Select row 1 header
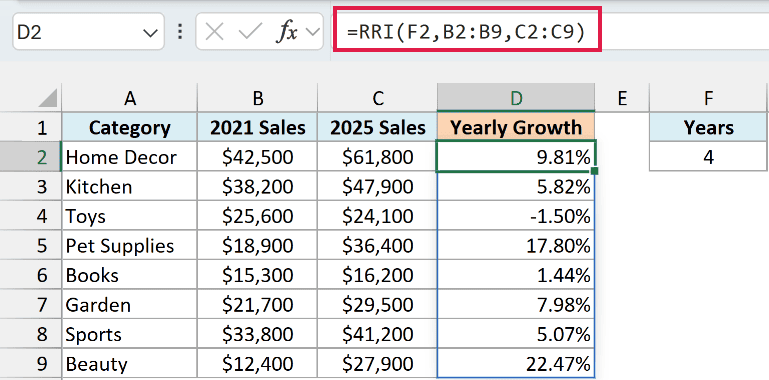The height and width of the screenshot is (380, 769). pos(31,127)
